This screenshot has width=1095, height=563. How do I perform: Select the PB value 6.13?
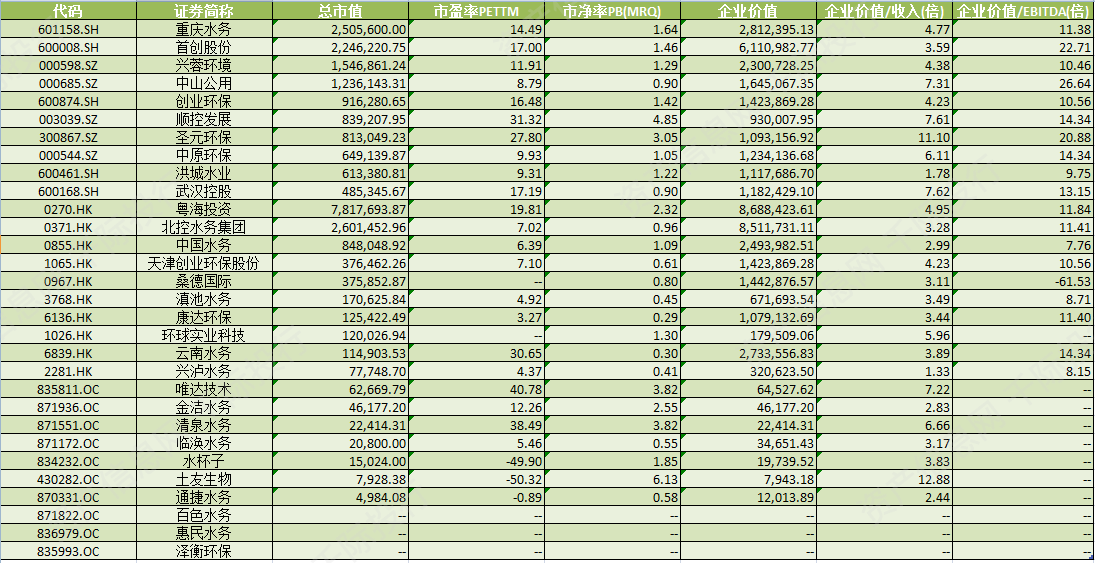click(x=612, y=479)
